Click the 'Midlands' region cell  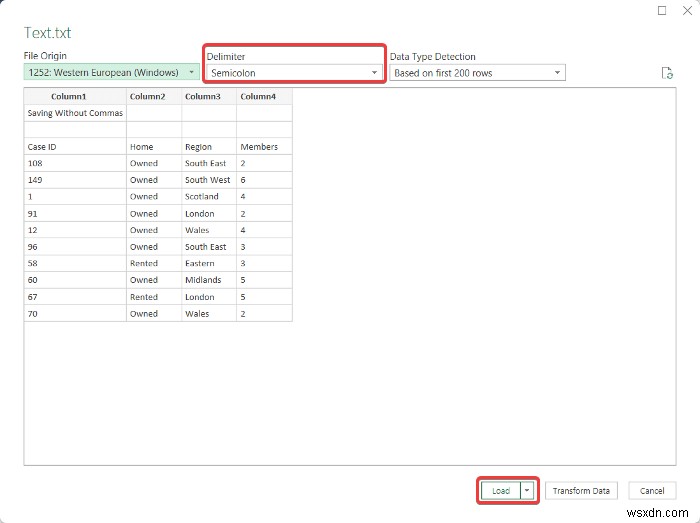tap(209, 280)
